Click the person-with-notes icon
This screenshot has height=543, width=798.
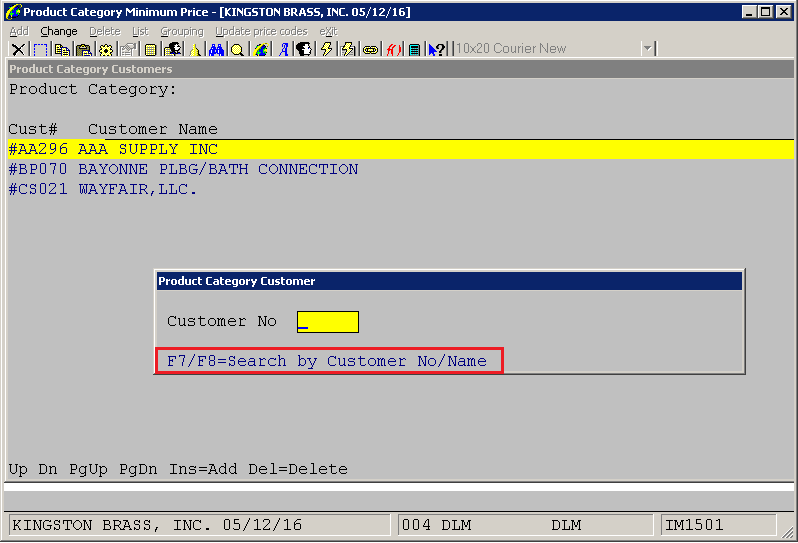[173, 49]
